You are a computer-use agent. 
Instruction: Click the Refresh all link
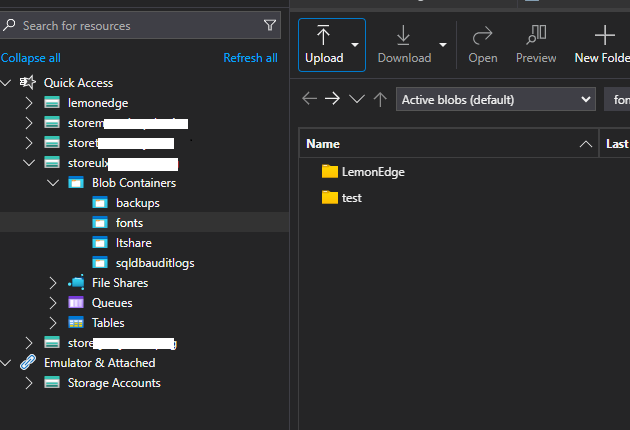pos(250,58)
